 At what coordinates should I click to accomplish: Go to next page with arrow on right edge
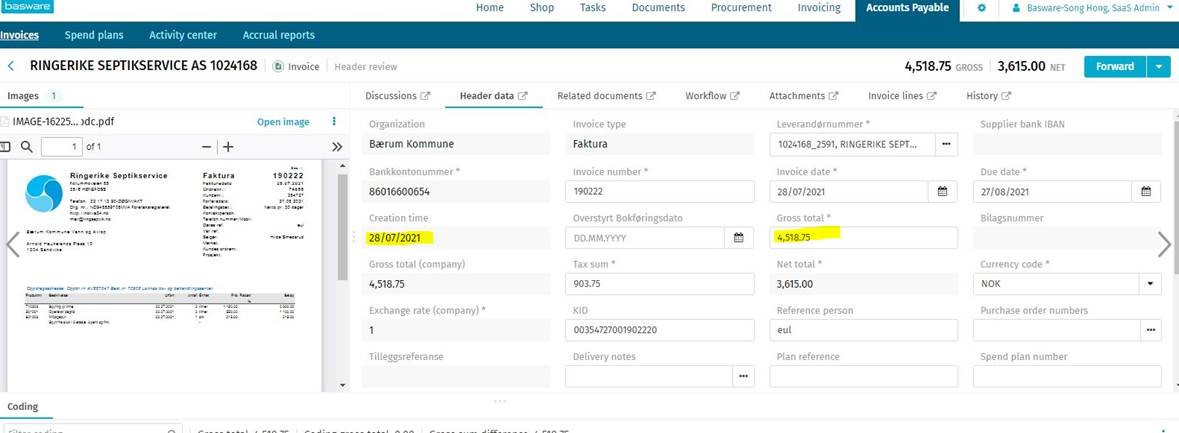click(1164, 244)
